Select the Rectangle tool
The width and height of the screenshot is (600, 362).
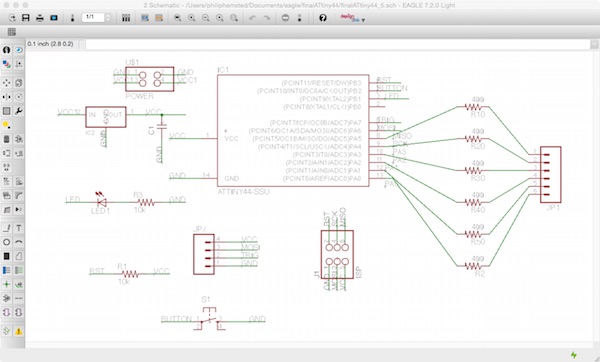pos(7,256)
